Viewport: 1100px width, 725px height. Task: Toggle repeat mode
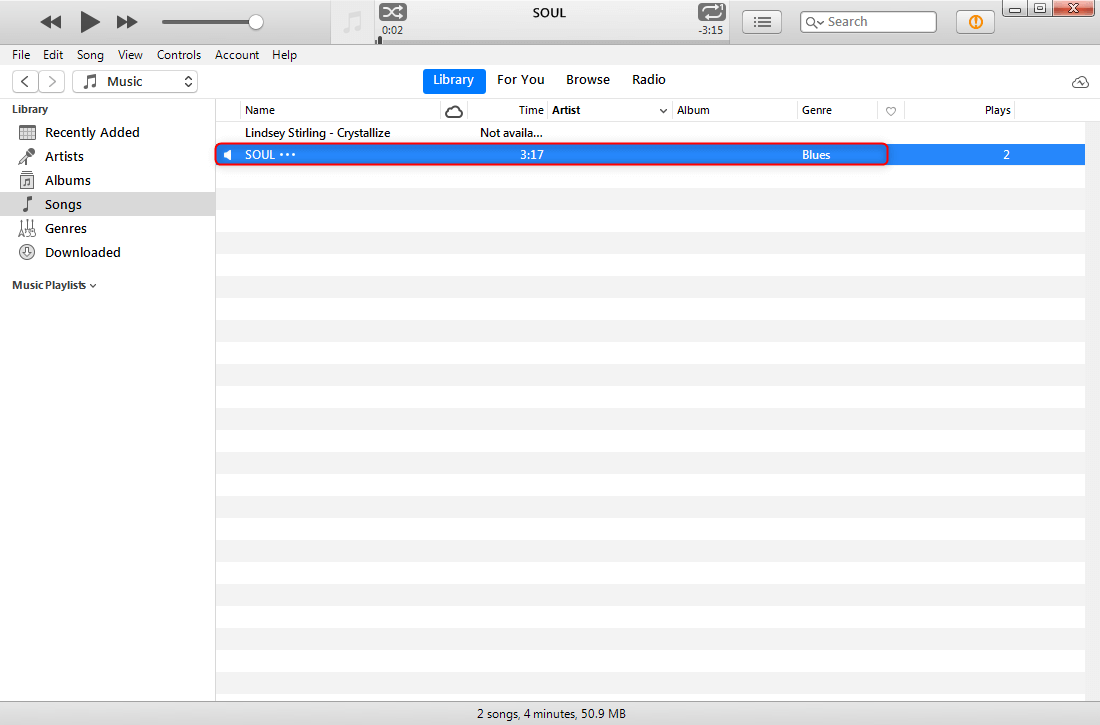pyautogui.click(x=711, y=13)
